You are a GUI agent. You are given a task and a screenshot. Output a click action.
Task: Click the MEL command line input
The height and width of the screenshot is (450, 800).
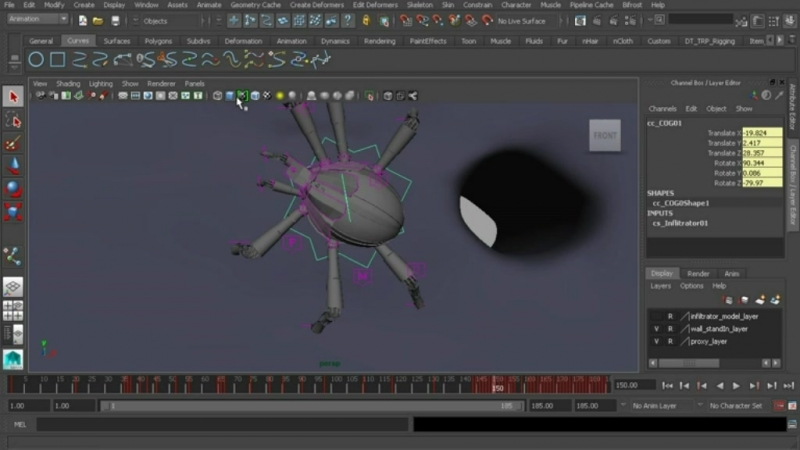[x=222, y=424]
